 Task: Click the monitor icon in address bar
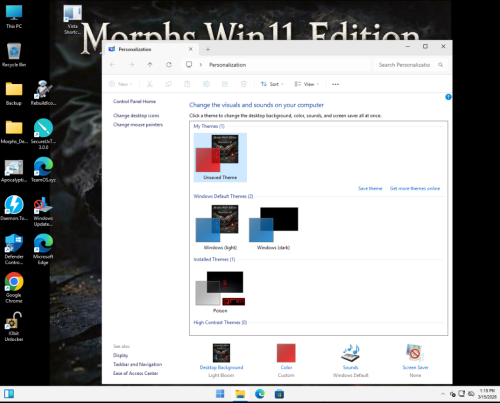pyautogui.click(x=189, y=64)
